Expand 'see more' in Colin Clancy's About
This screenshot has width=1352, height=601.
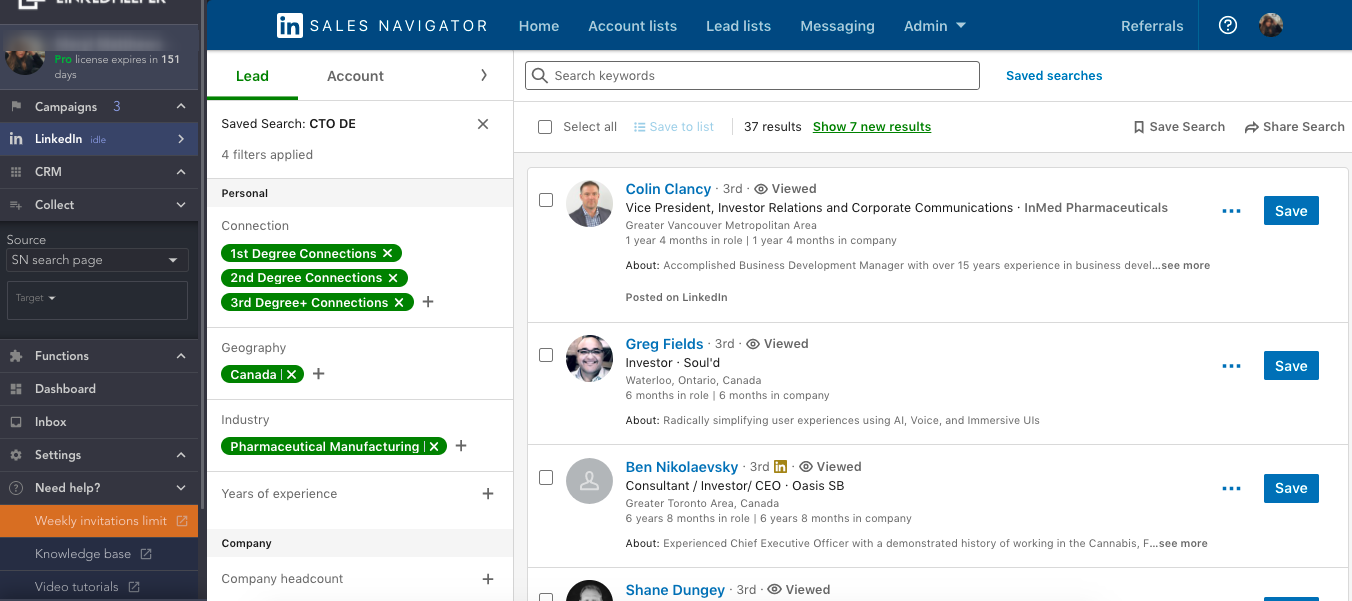tap(1185, 266)
